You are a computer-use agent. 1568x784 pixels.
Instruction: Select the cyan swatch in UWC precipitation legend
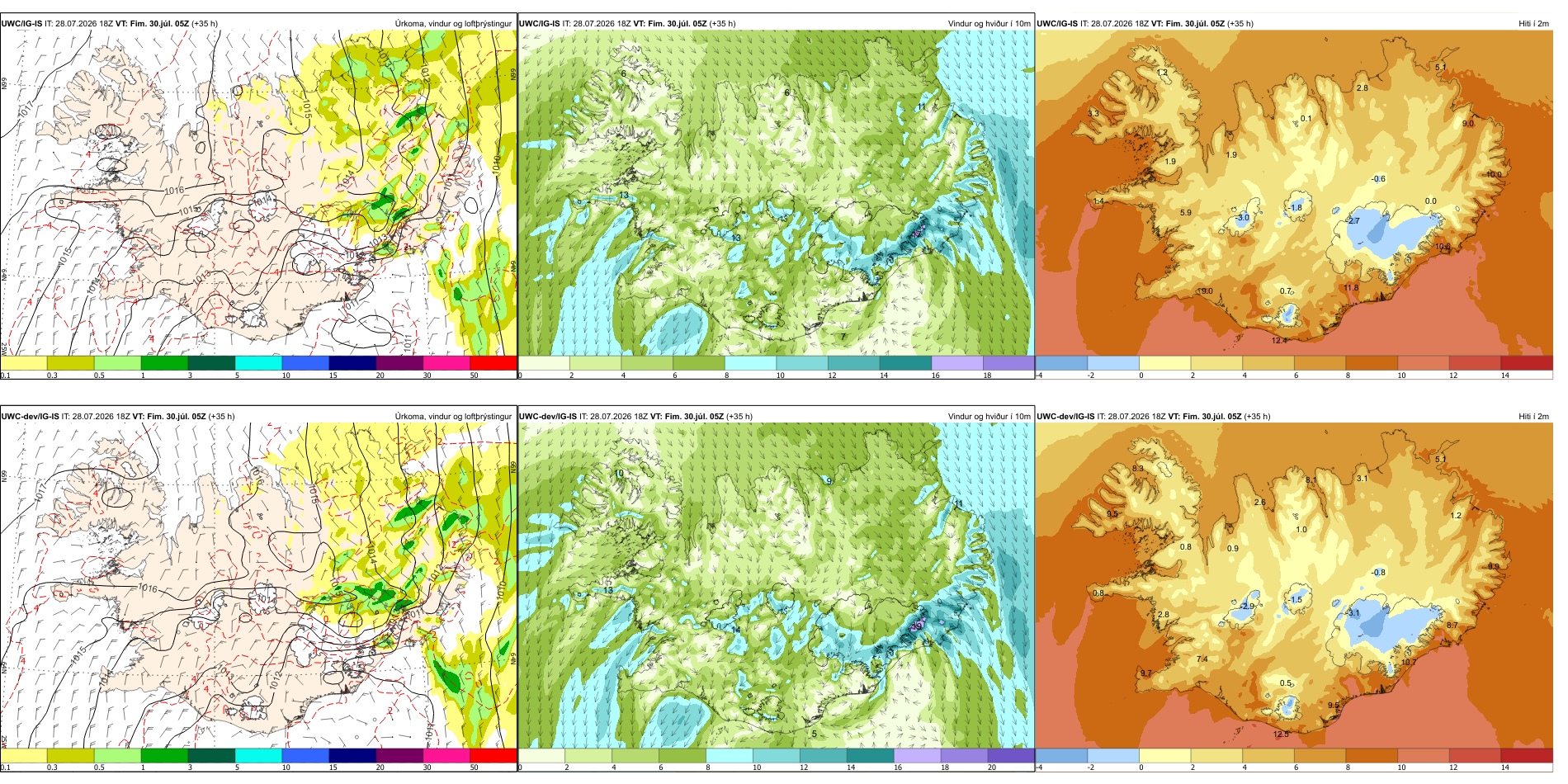(x=258, y=362)
